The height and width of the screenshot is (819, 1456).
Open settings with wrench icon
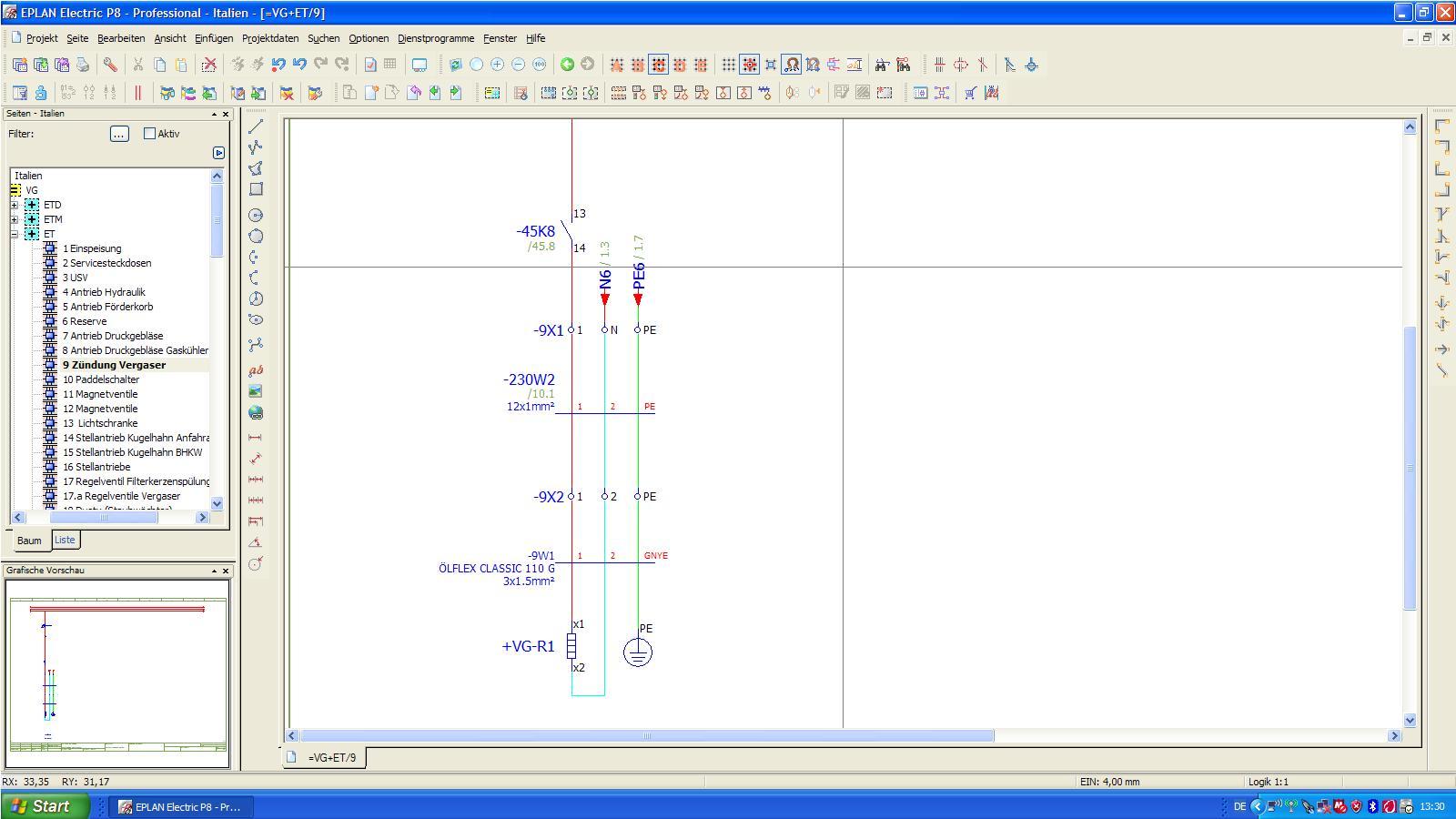click(109, 65)
